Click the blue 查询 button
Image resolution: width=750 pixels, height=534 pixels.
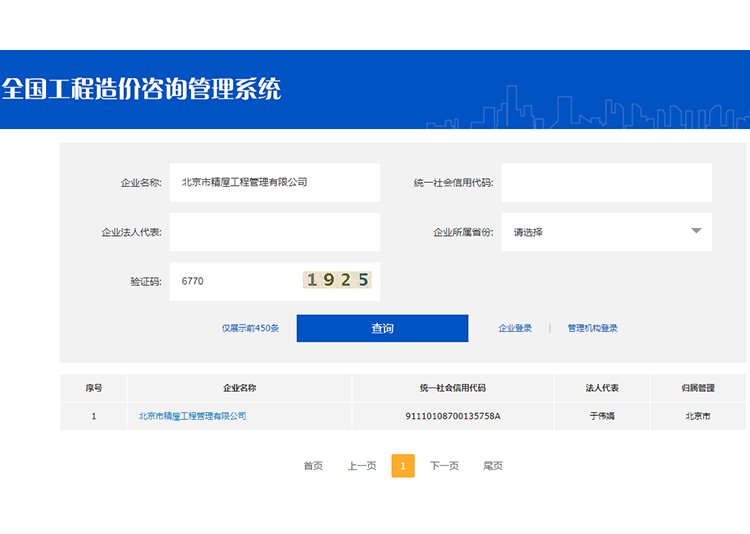click(382, 328)
